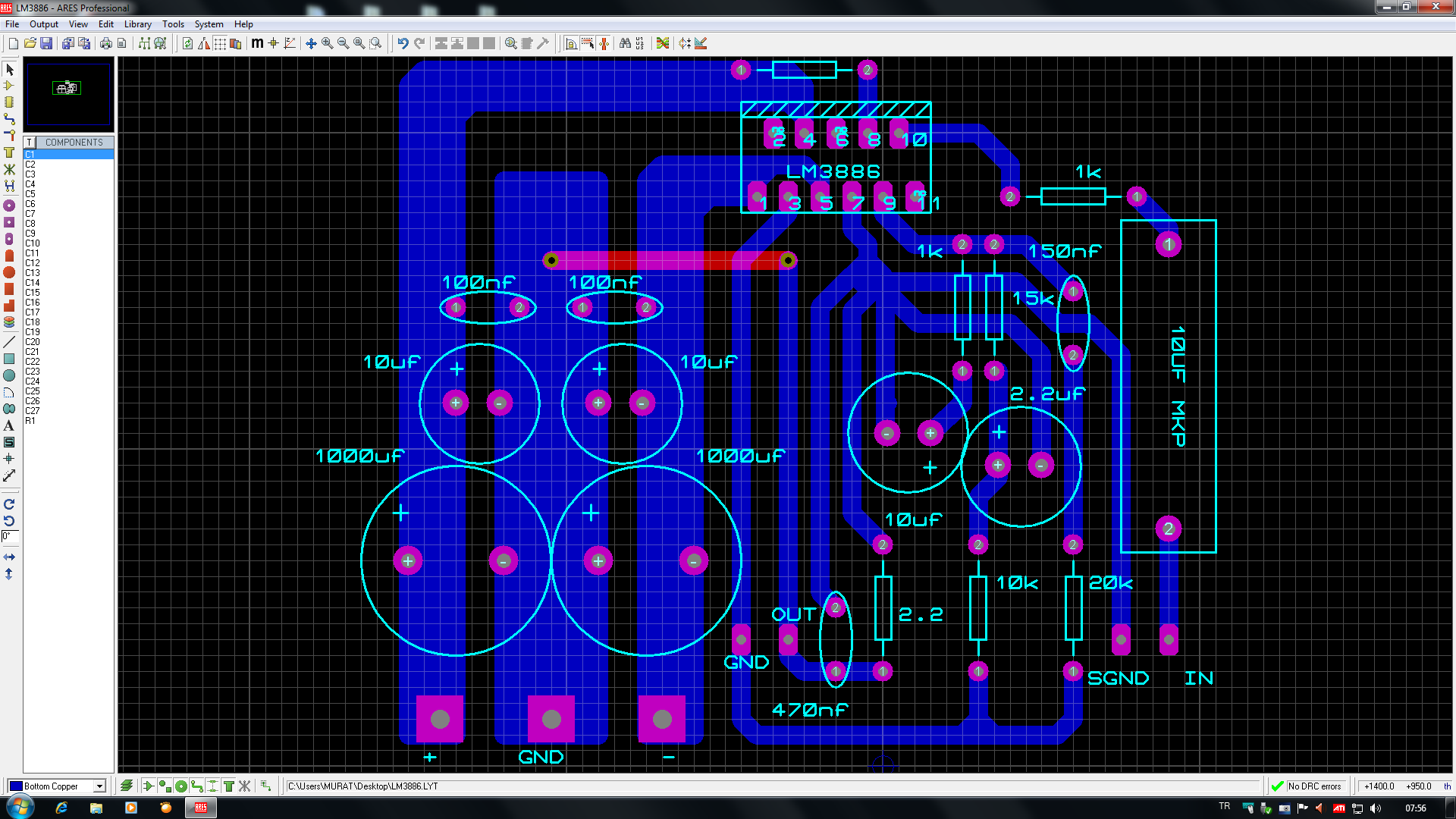Toggle the grid display toolbar icon
1456x819 pixels.
220,43
